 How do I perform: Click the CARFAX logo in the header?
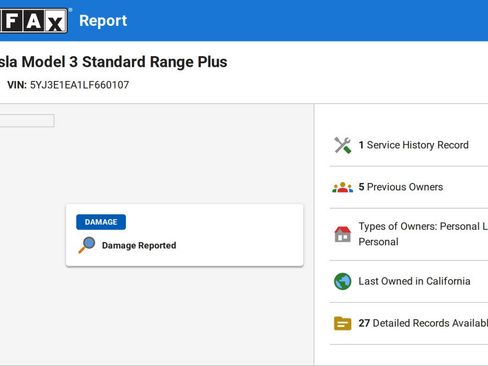[x=34, y=21]
